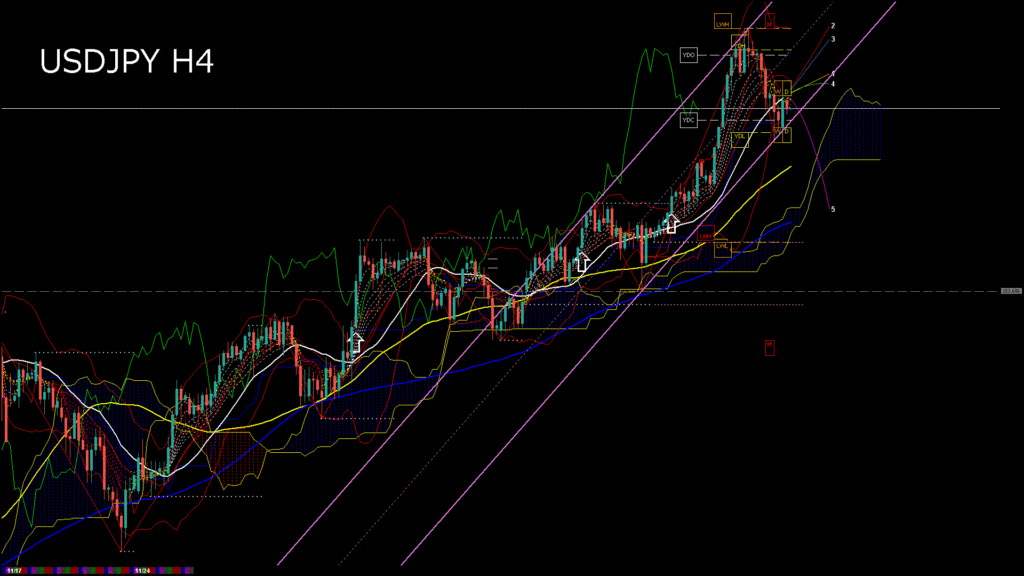Viewport: 1024px width, 576px height.
Task: Select the YDO level label box
Action: tap(688, 55)
